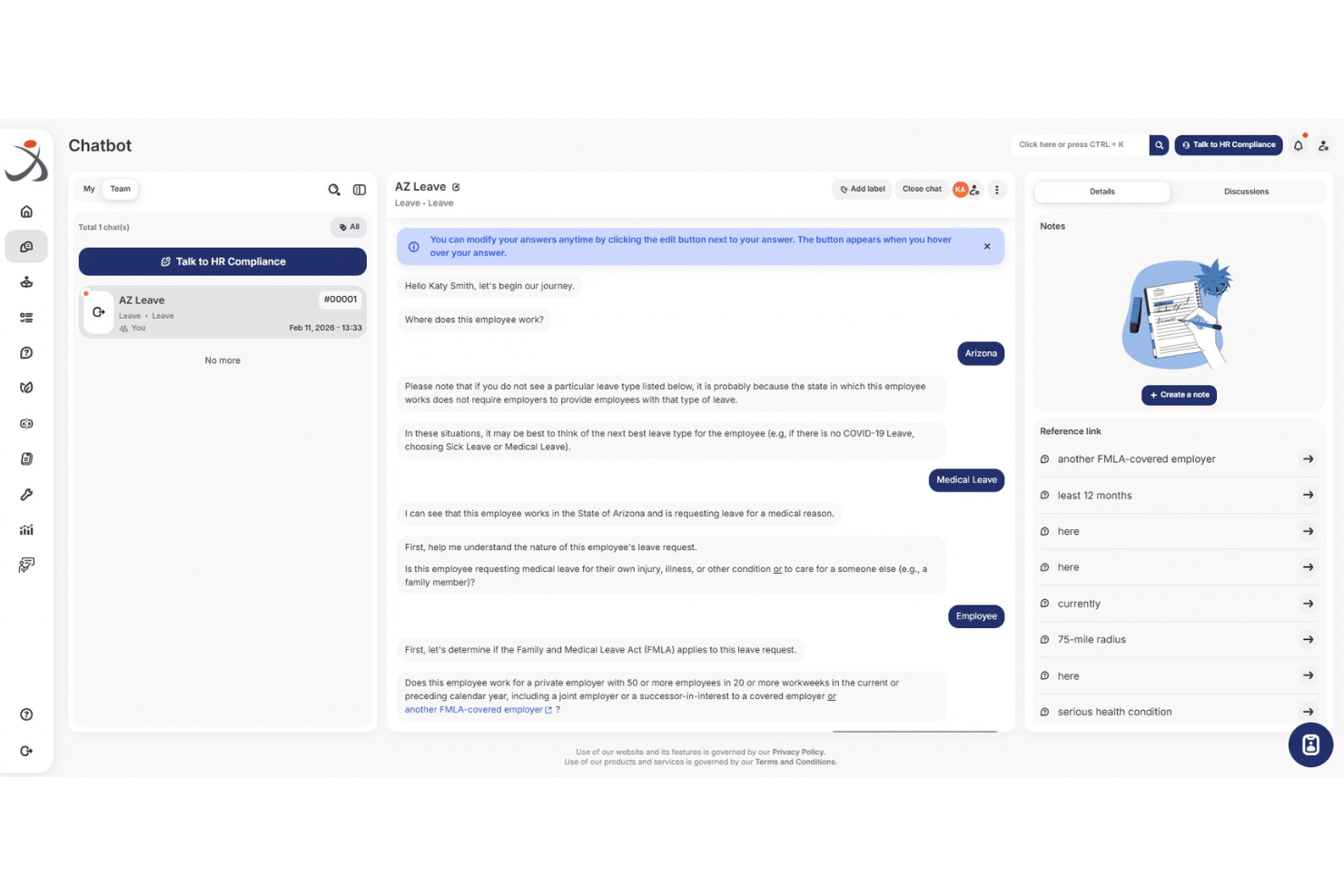Open reference link 'currently'
This screenshot has width=1344, height=896.
pos(1178,603)
